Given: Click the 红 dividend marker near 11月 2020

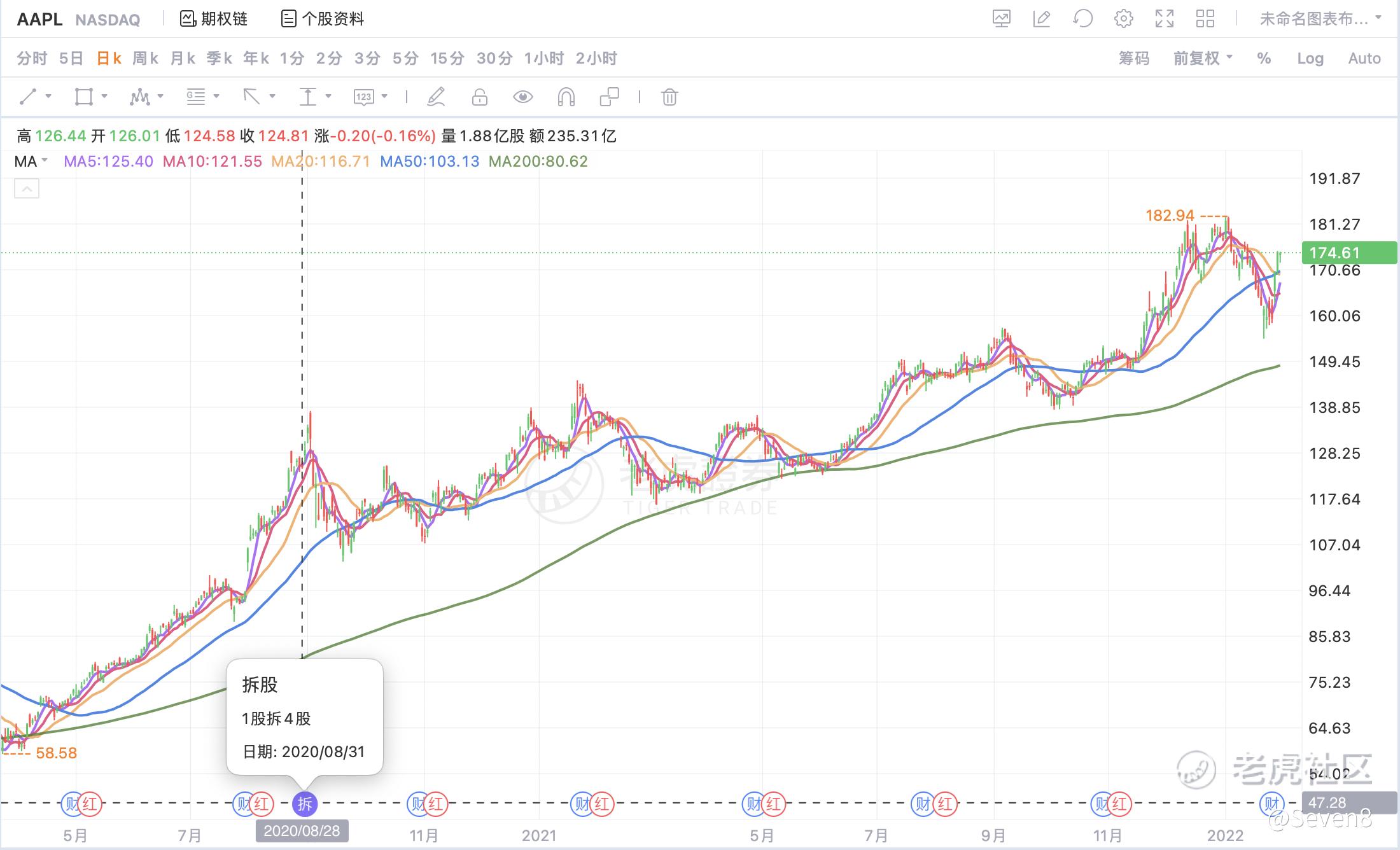Looking at the screenshot, I should (x=436, y=804).
